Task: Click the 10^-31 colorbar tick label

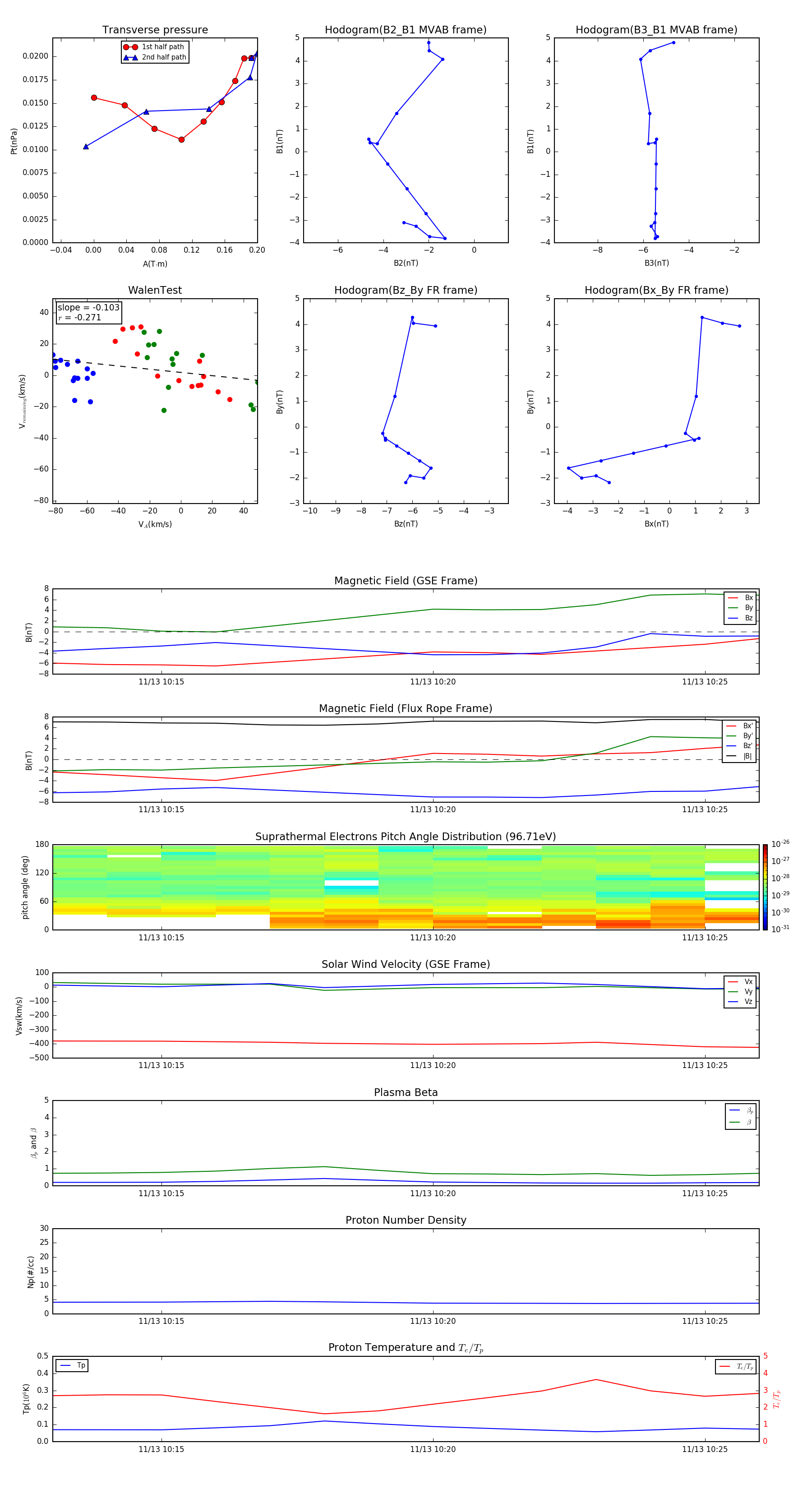Action: pos(780,929)
